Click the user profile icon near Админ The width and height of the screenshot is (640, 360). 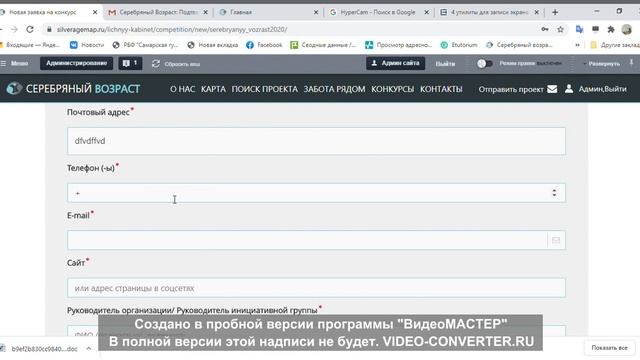[x=569, y=89]
